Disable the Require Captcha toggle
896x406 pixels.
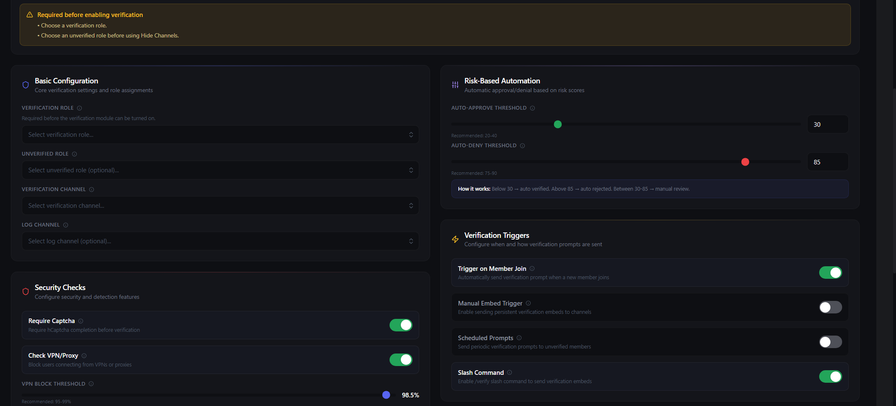coord(400,325)
